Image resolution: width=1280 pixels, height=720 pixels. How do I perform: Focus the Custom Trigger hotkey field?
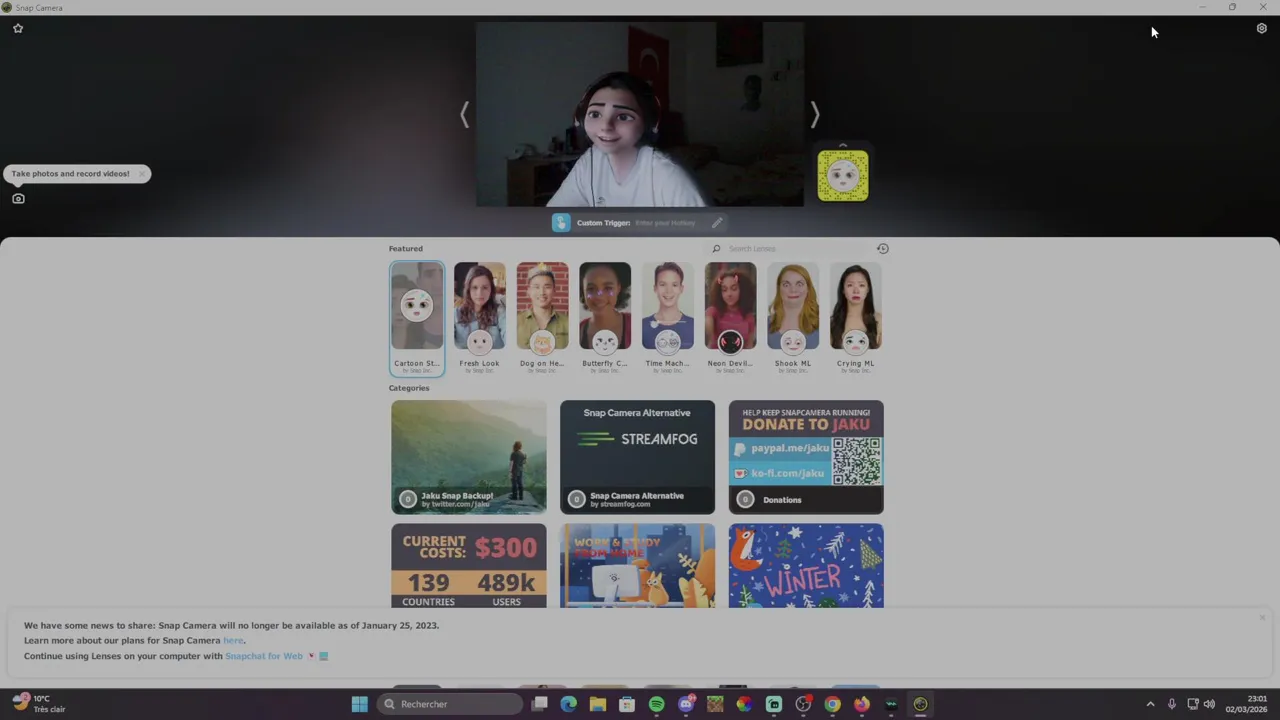665,223
